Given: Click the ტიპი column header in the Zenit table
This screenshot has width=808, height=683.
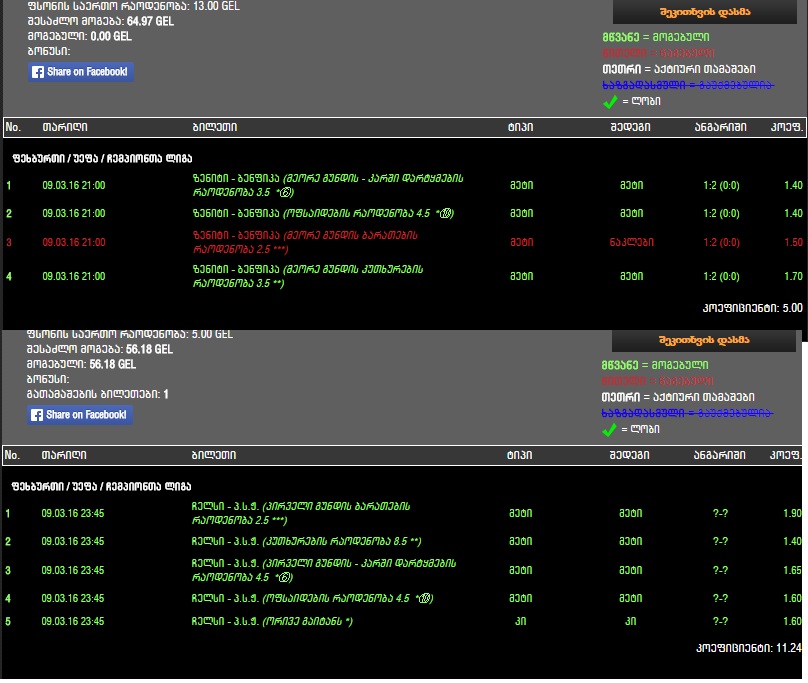Looking at the screenshot, I should [521, 127].
